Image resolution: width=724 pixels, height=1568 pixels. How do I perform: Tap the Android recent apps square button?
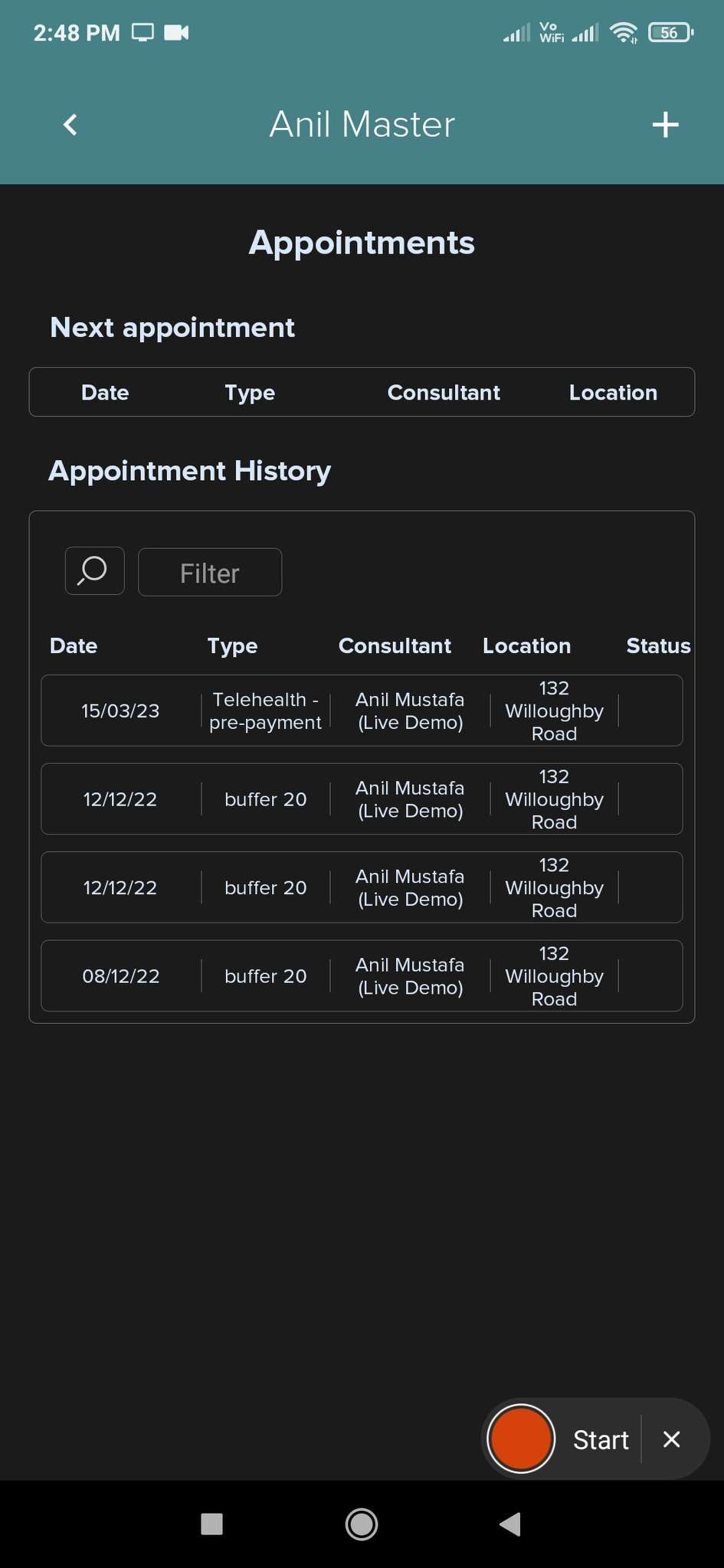coord(211,1524)
